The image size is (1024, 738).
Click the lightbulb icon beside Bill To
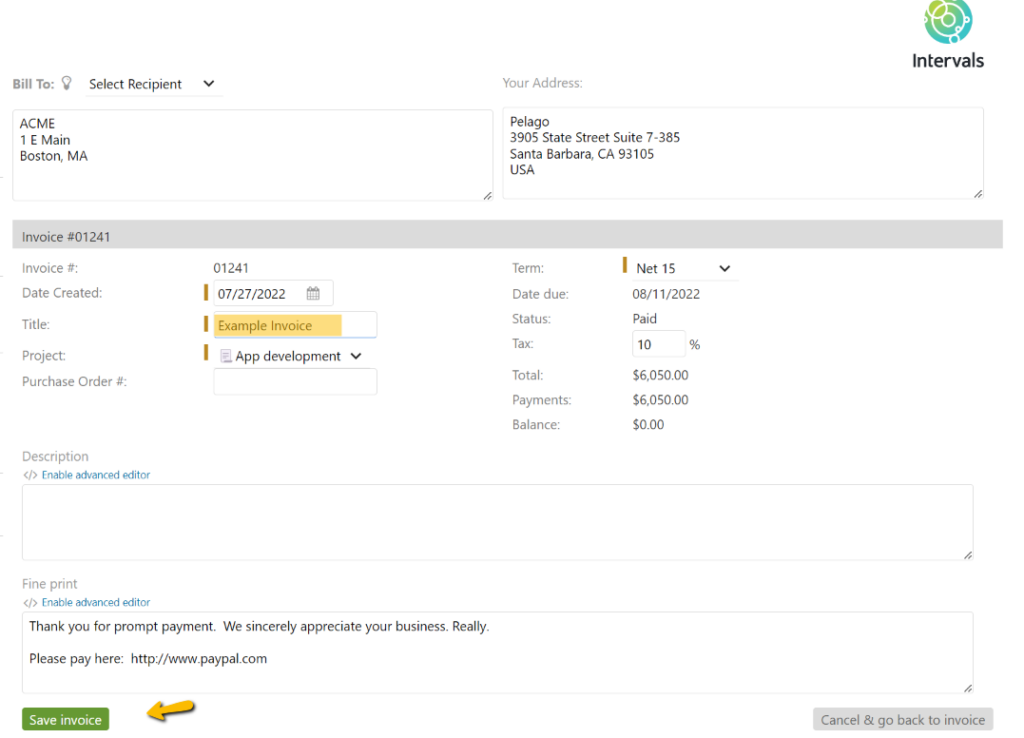pos(66,83)
